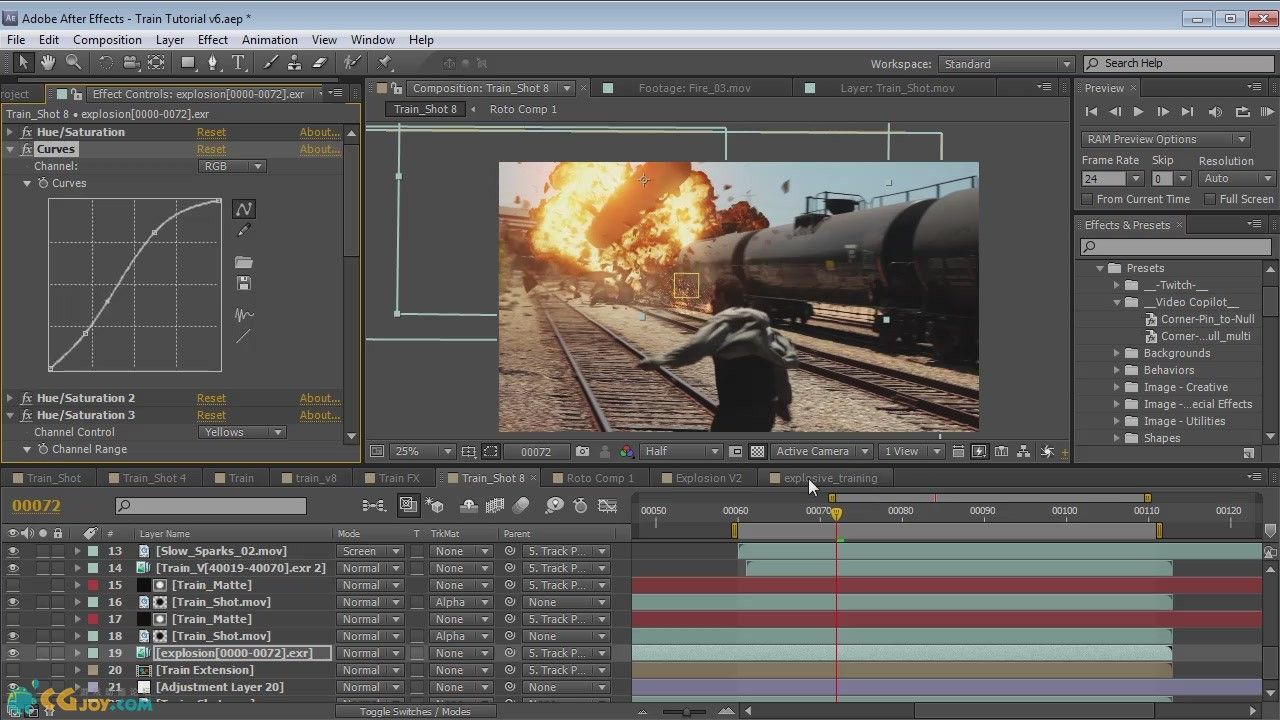Screen dimensions: 1280x720
Task: Expand the Backgrounds presets folder
Action: 1117,353
